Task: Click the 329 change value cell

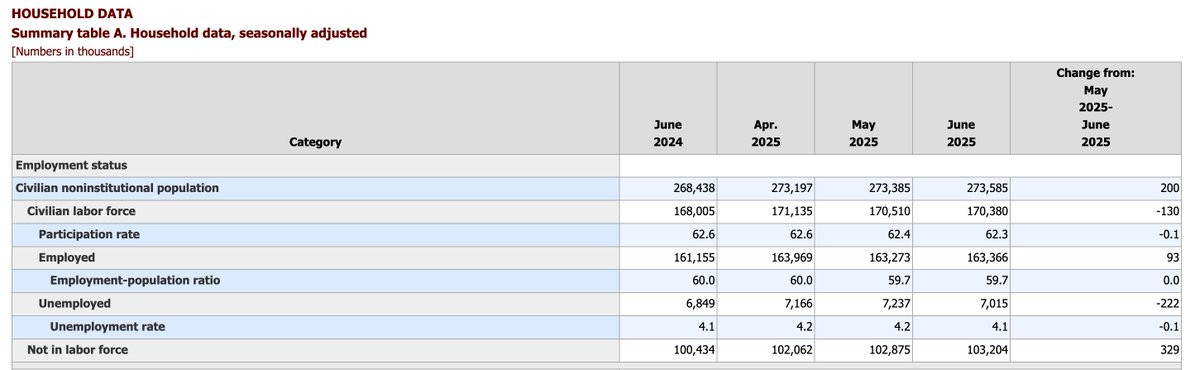Action: point(1097,349)
